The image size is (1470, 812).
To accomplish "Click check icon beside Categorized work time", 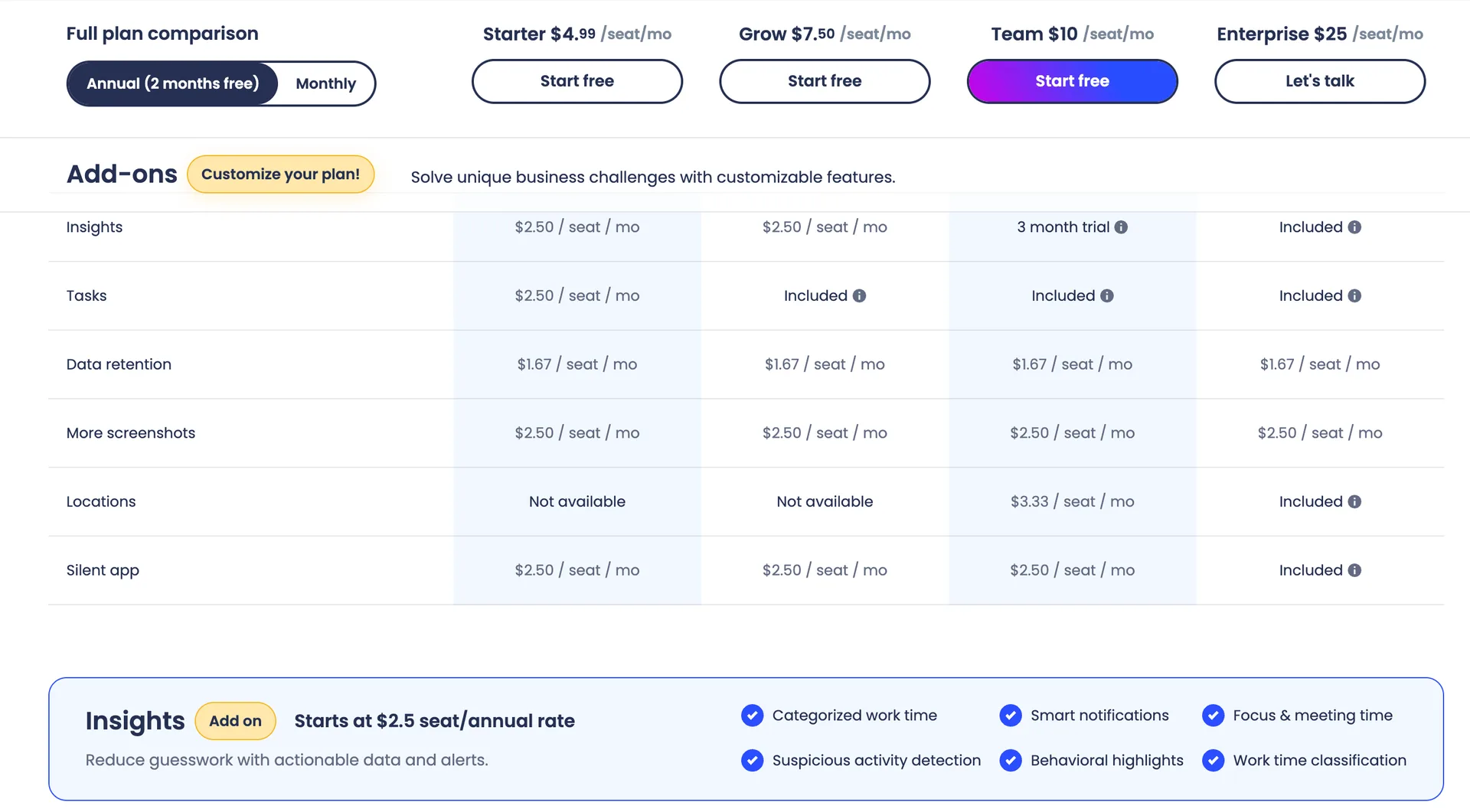I will point(753,716).
